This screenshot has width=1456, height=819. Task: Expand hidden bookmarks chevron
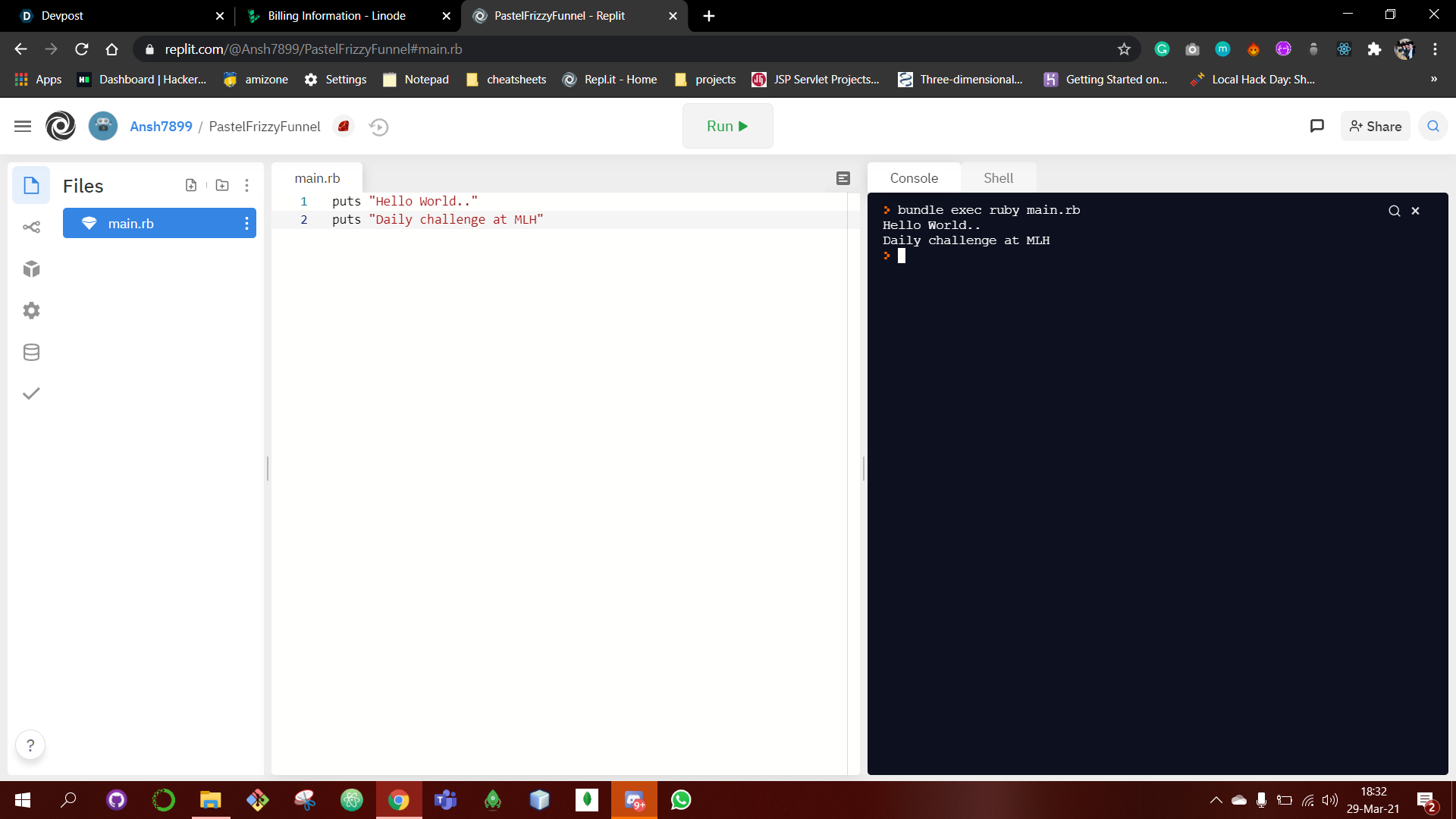pyautogui.click(x=1433, y=80)
